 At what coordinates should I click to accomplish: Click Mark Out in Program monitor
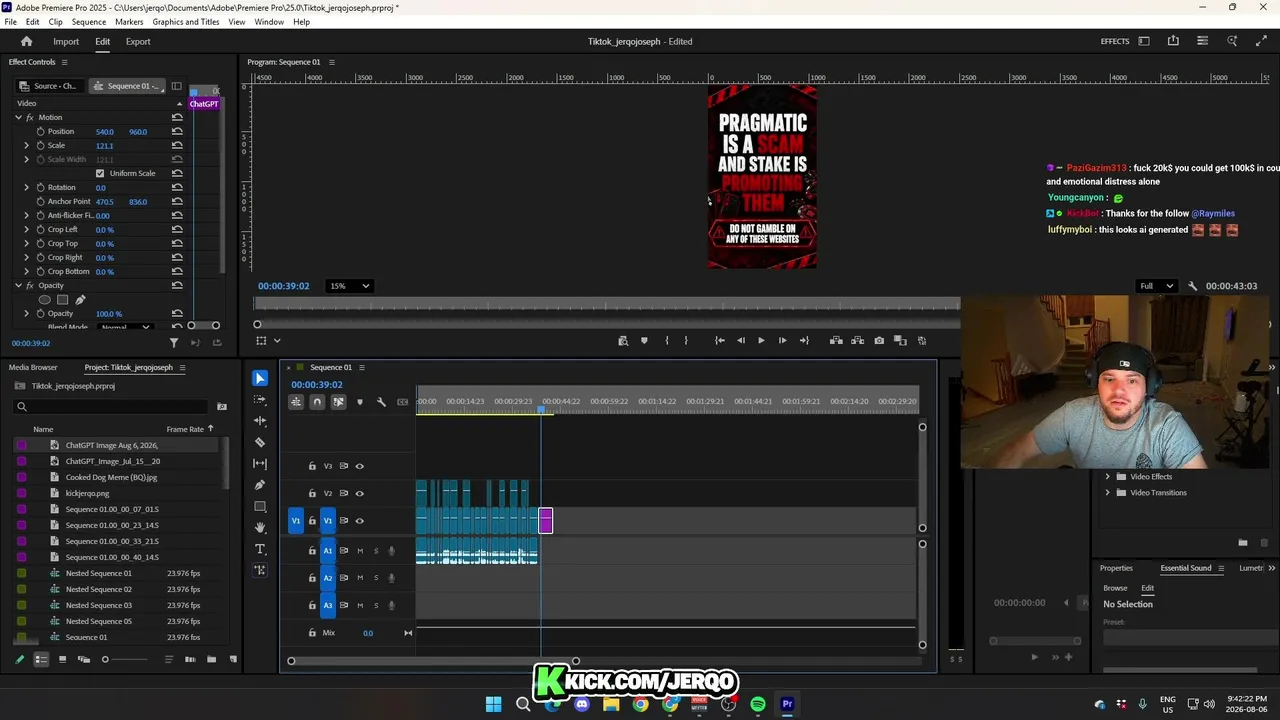point(686,341)
